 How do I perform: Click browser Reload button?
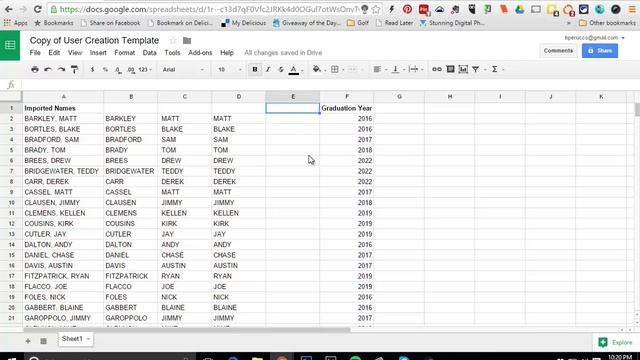pyautogui.click(x=37, y=9)
